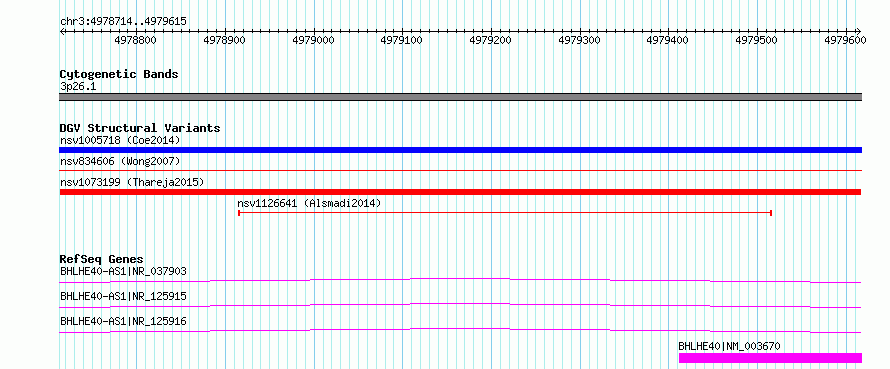The width and height of the screenshot is (890, 369).
Task: Click the BHLHE40-AS1|NR_125916 transcript label
Action: tap(123, 321)
